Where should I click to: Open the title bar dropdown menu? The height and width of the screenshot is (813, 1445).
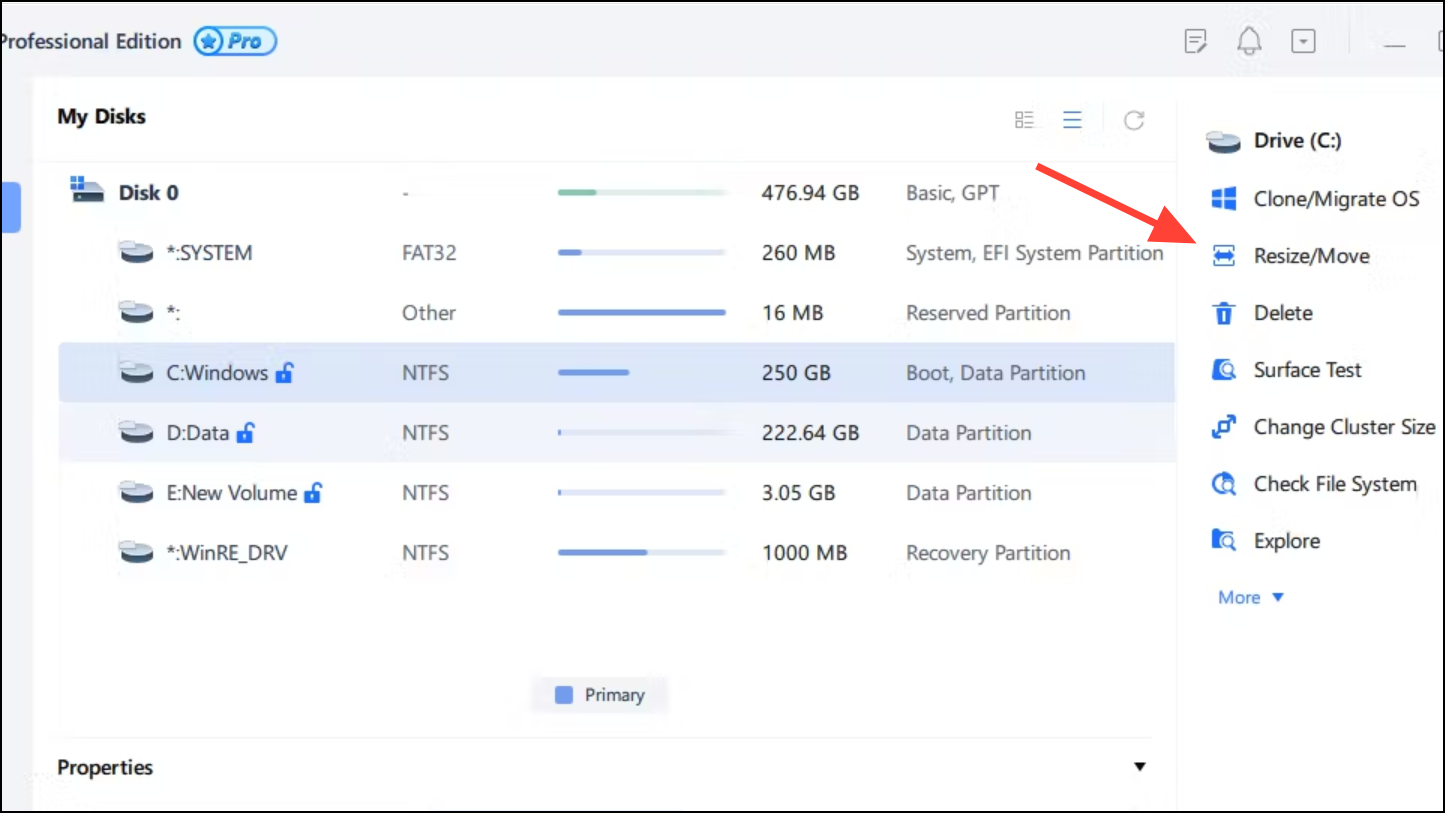tap(1303, 41)
